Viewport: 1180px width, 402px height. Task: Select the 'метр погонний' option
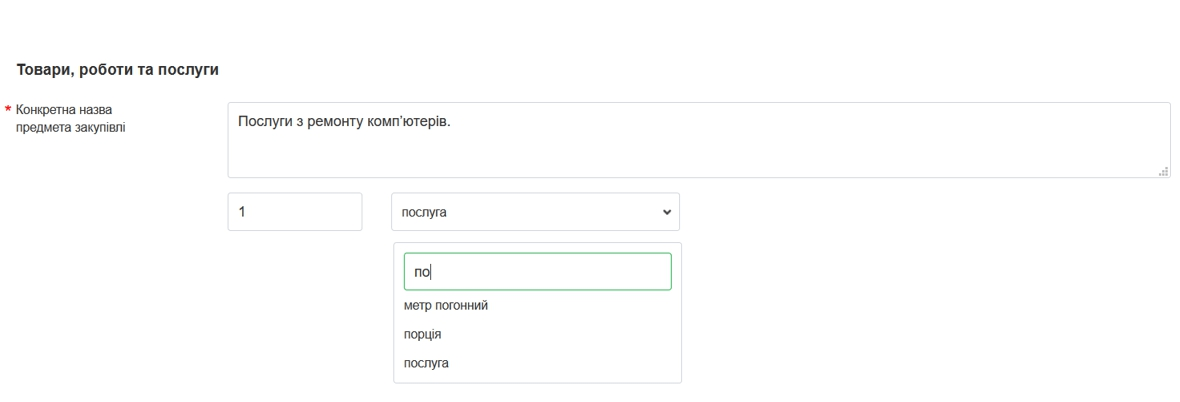pyautogui.click(x=445, y=306)
